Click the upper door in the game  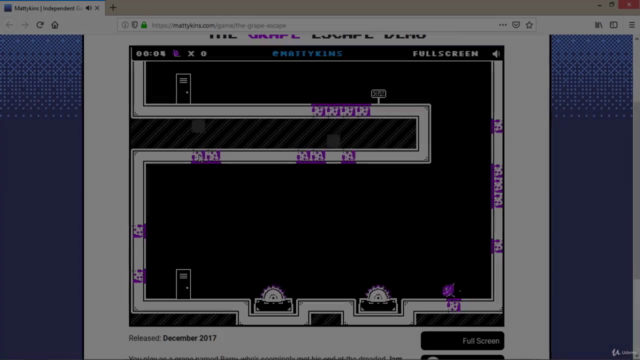tap(183, 89)
